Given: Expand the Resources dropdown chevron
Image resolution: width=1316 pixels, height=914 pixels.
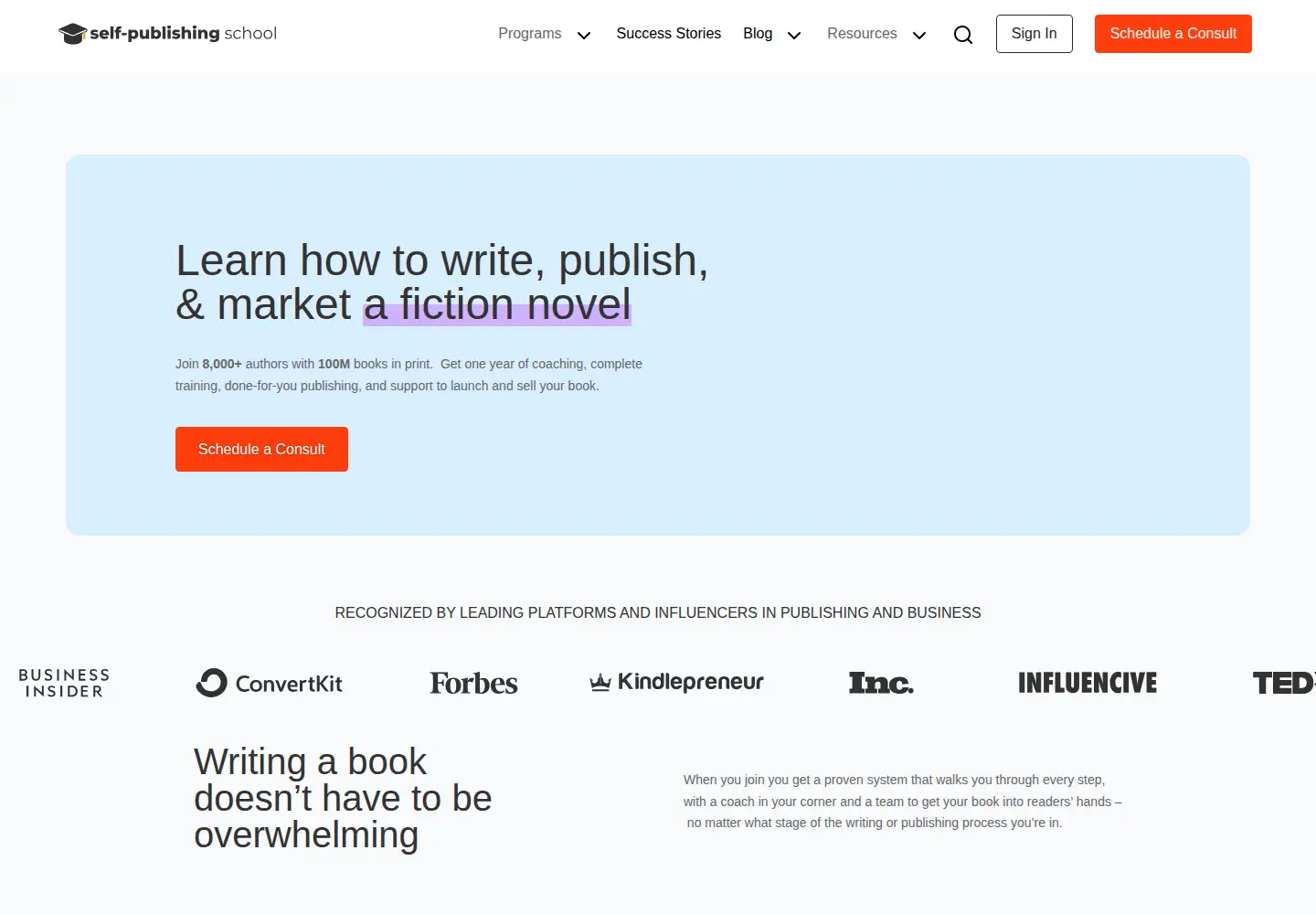Looking at the screenshot, I should point(919,36).
